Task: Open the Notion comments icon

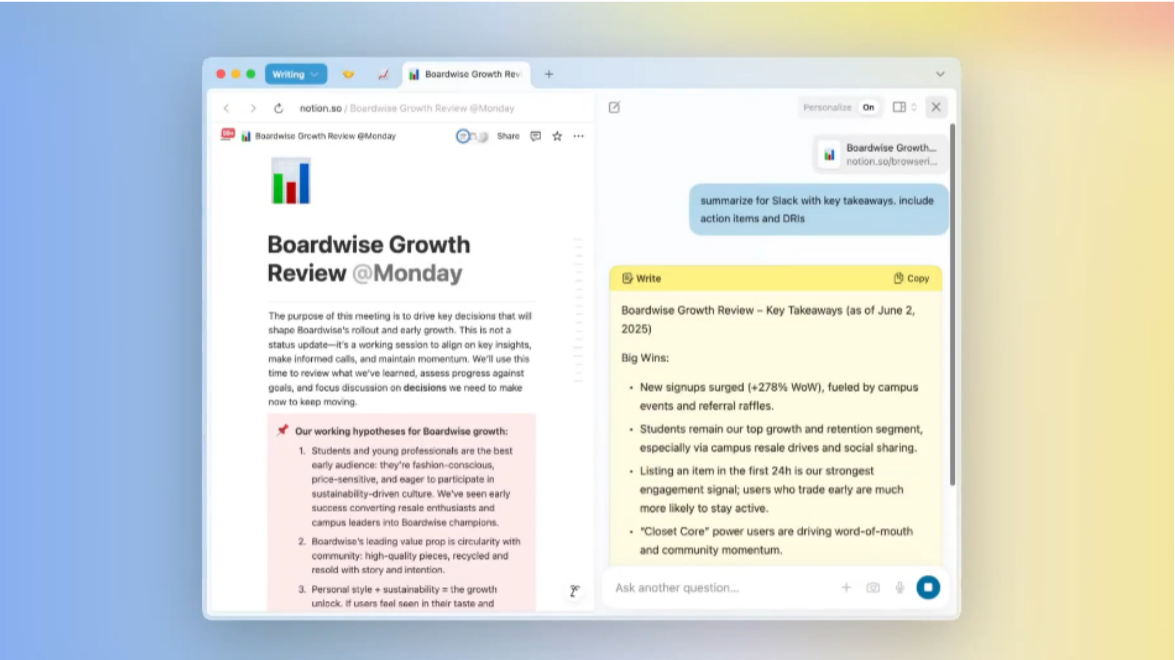Action: coord(535,136)
